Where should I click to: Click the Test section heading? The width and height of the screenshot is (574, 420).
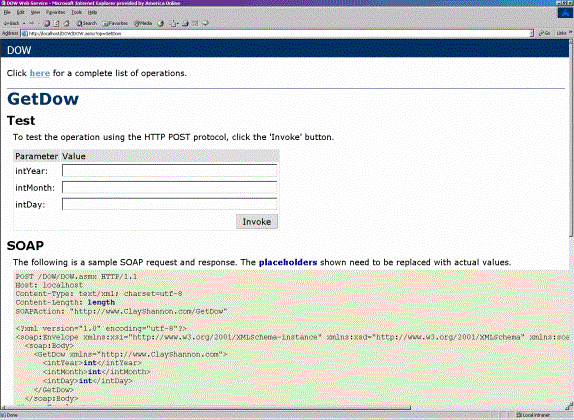(21, 120)
